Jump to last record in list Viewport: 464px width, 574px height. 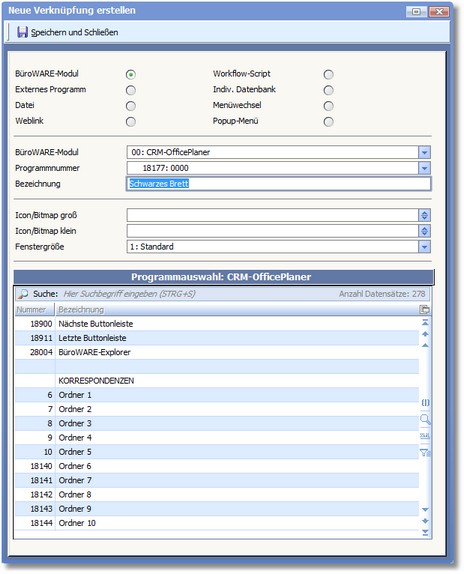click(x=425, y=532)
